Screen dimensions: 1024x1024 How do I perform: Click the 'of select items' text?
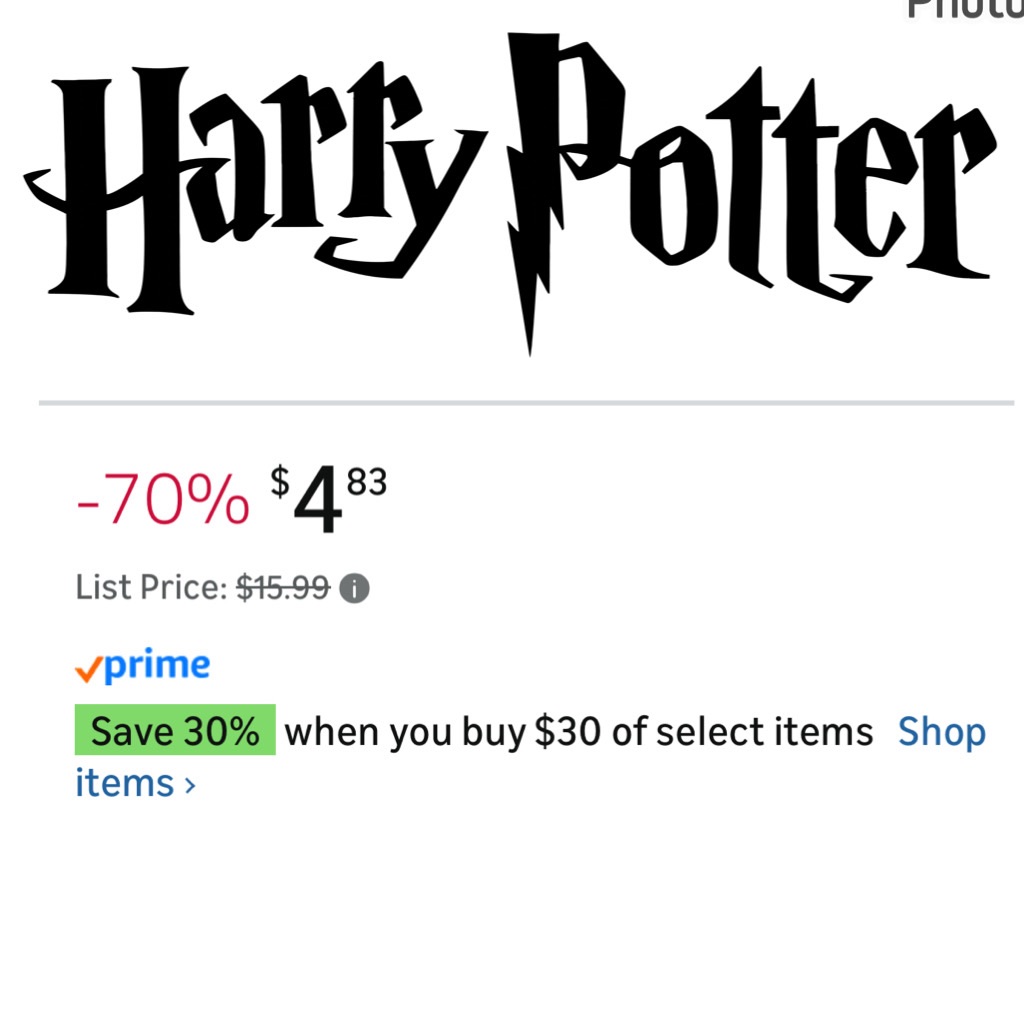point(742,732)
